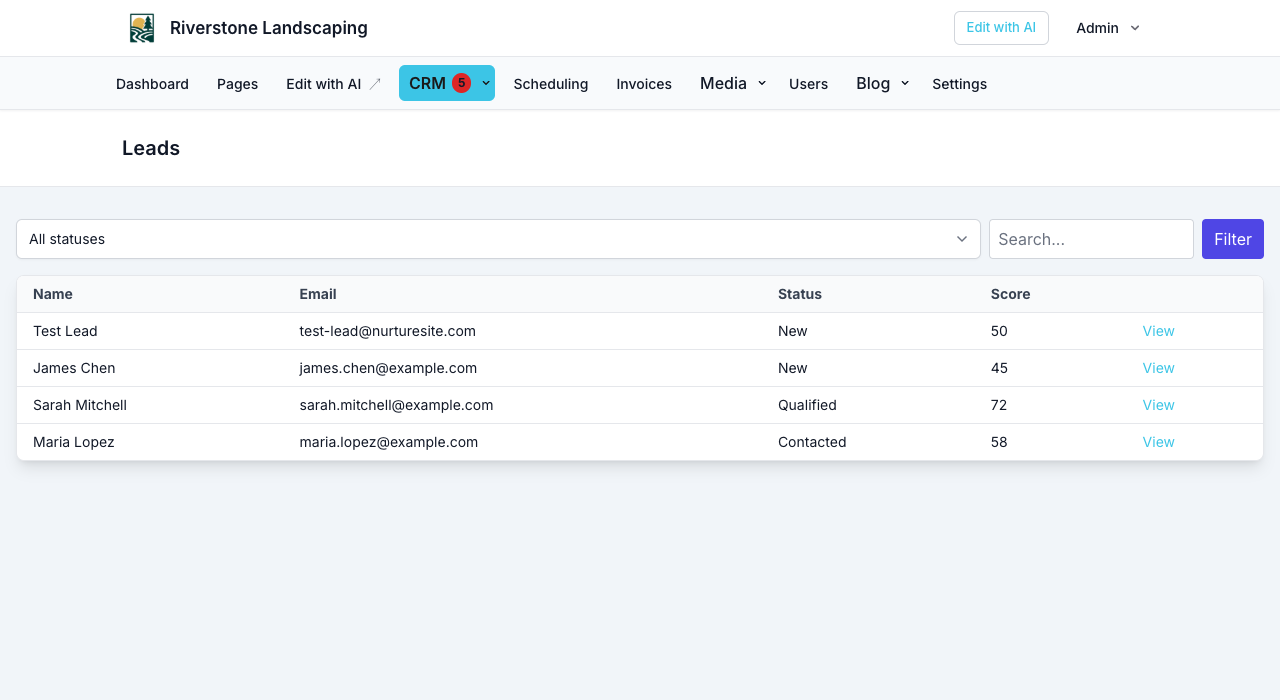Image resolution: width=1280 pixels, height=700 pixels.
Task: Go to the Users page
Action: (x=808, y=84)
